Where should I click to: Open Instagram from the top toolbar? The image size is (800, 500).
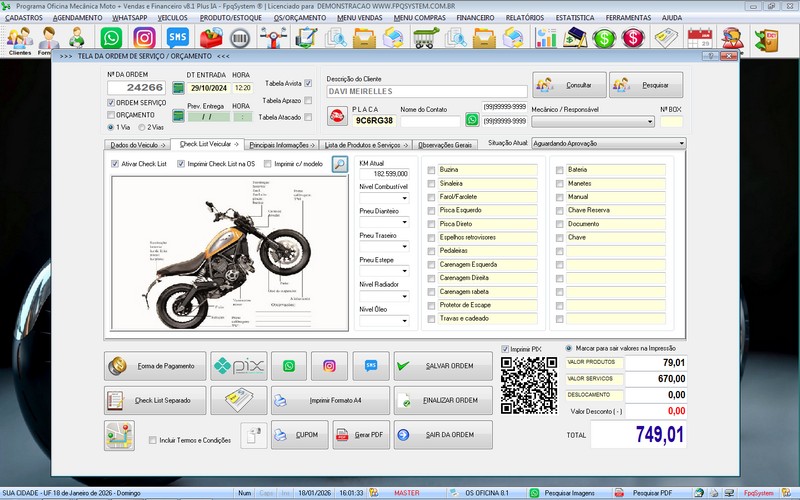[x=144, y=38]
